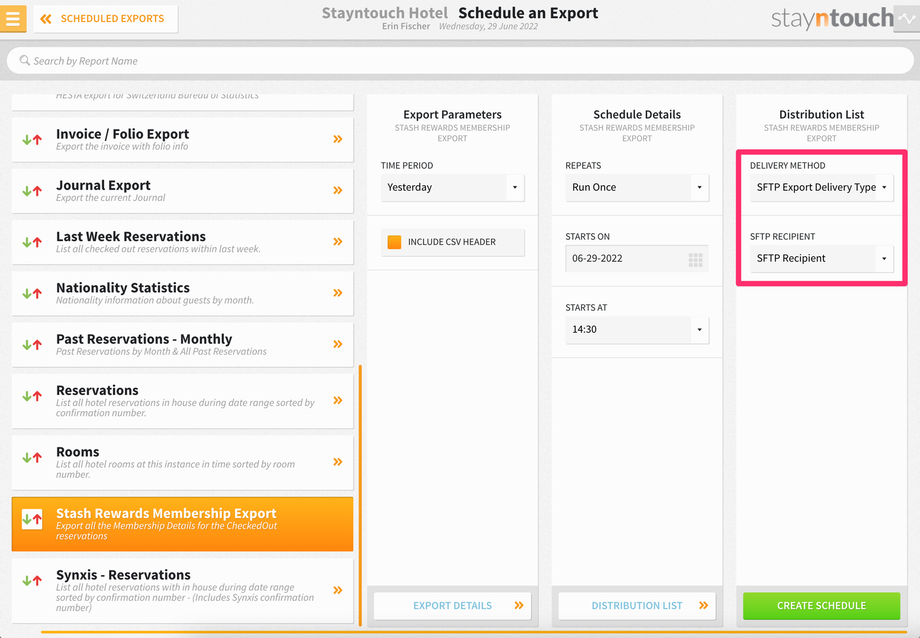This screenshot has width=920, height=638.
Task: Open the Reservations report chevron
Action: [x=338, y=400]
